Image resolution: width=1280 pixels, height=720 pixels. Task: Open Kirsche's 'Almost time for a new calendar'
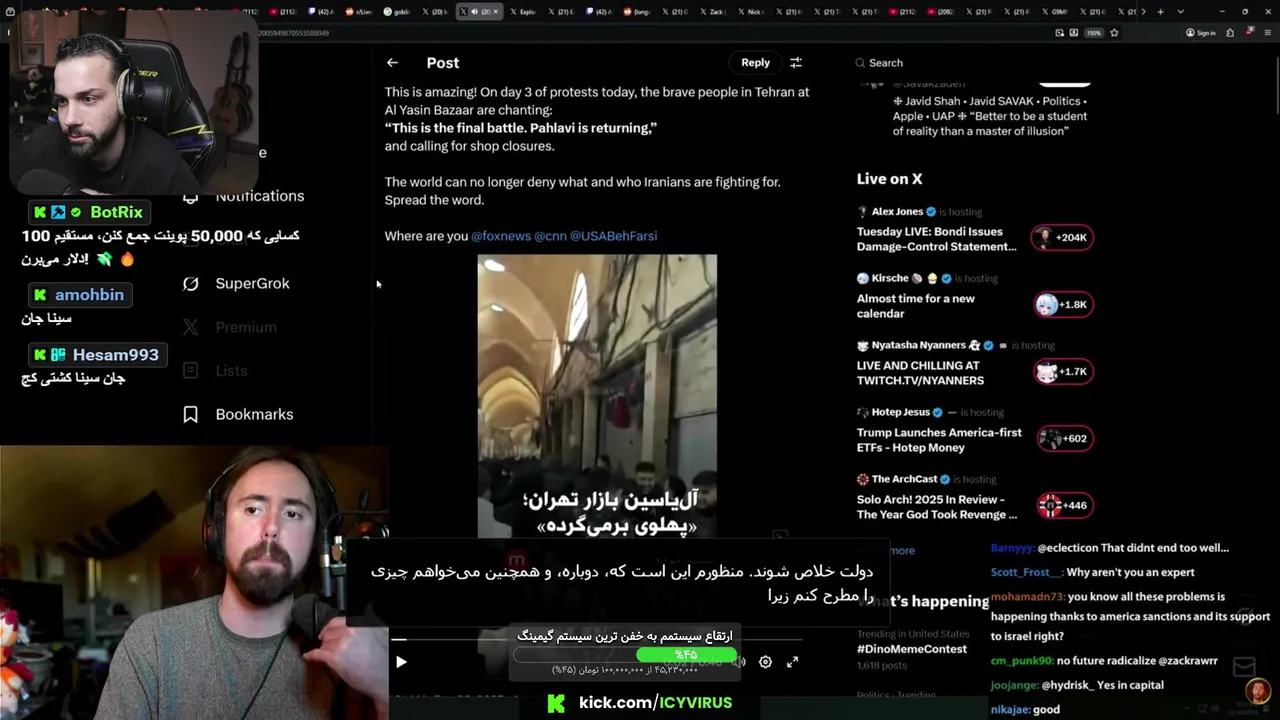point(915,306)
